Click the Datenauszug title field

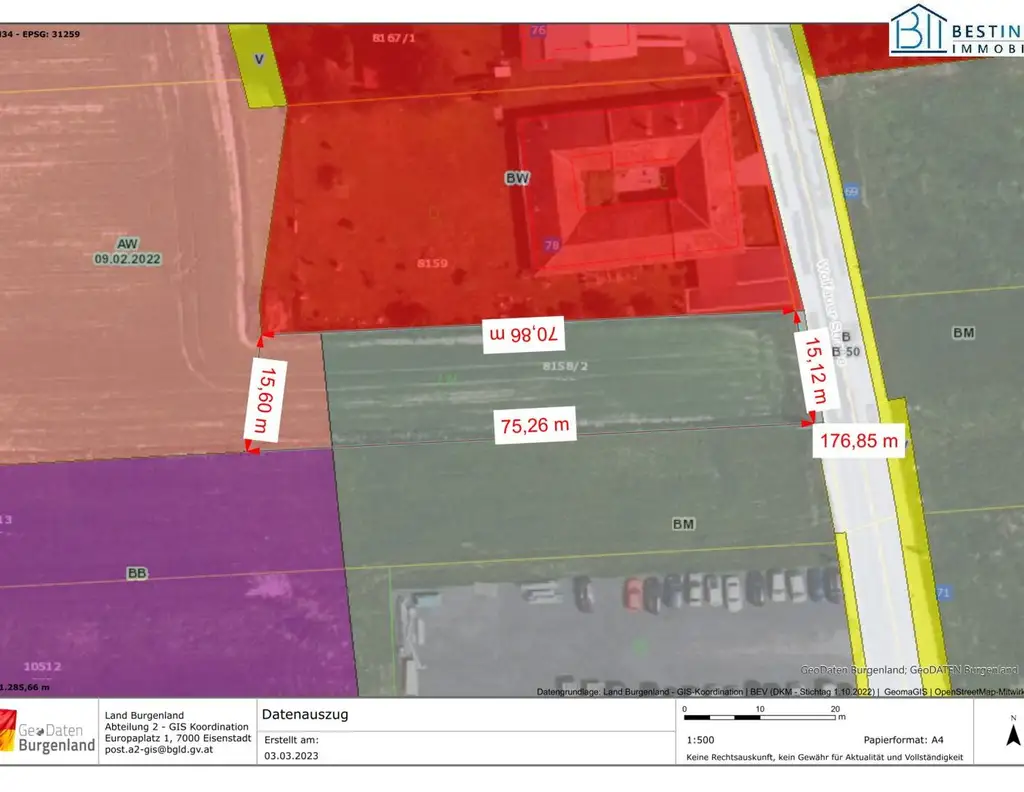click(x=305, y=714)
